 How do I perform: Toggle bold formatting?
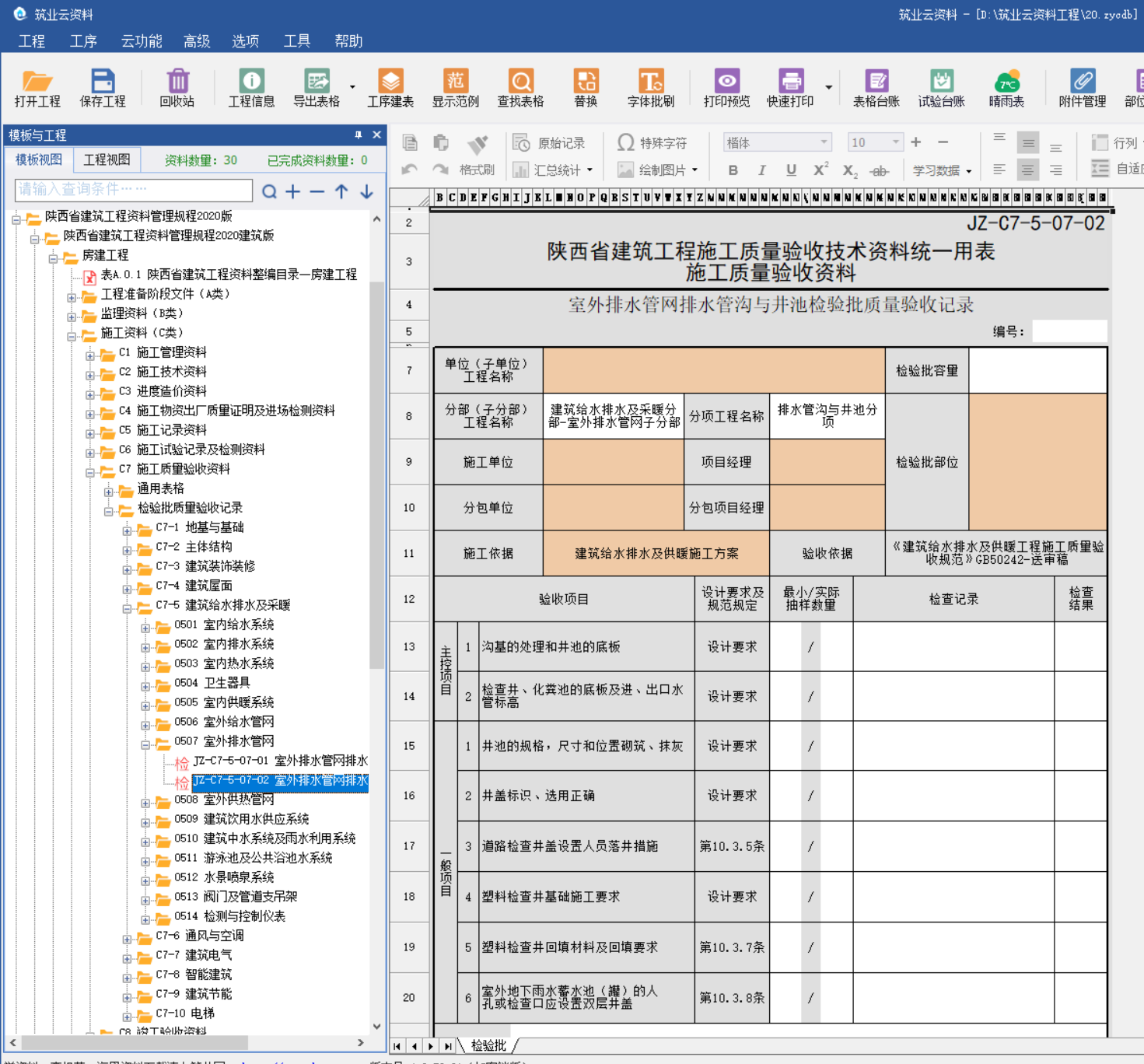[733, 170]
